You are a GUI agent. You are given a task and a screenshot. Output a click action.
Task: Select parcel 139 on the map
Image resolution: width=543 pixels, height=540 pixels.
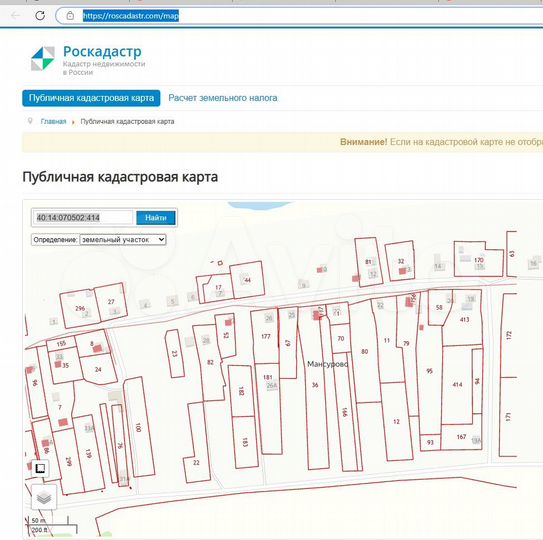point(89,453)
